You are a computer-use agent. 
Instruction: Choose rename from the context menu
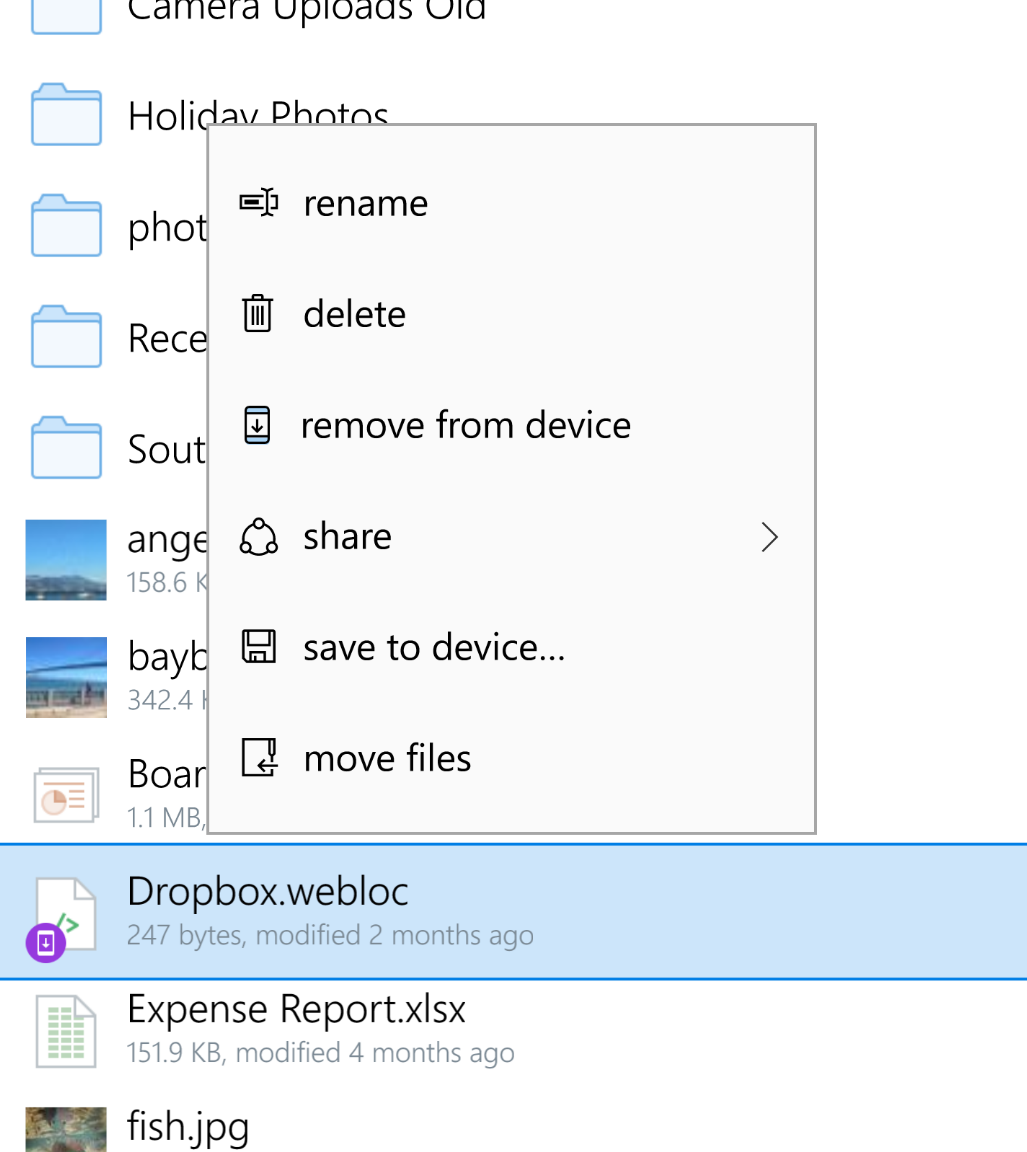pos(511,203)
